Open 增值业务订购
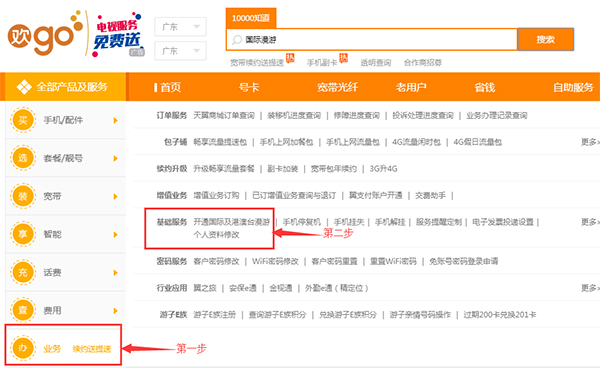Image resolution: width=600 pixels, height=372 pixels. point(216,195)
